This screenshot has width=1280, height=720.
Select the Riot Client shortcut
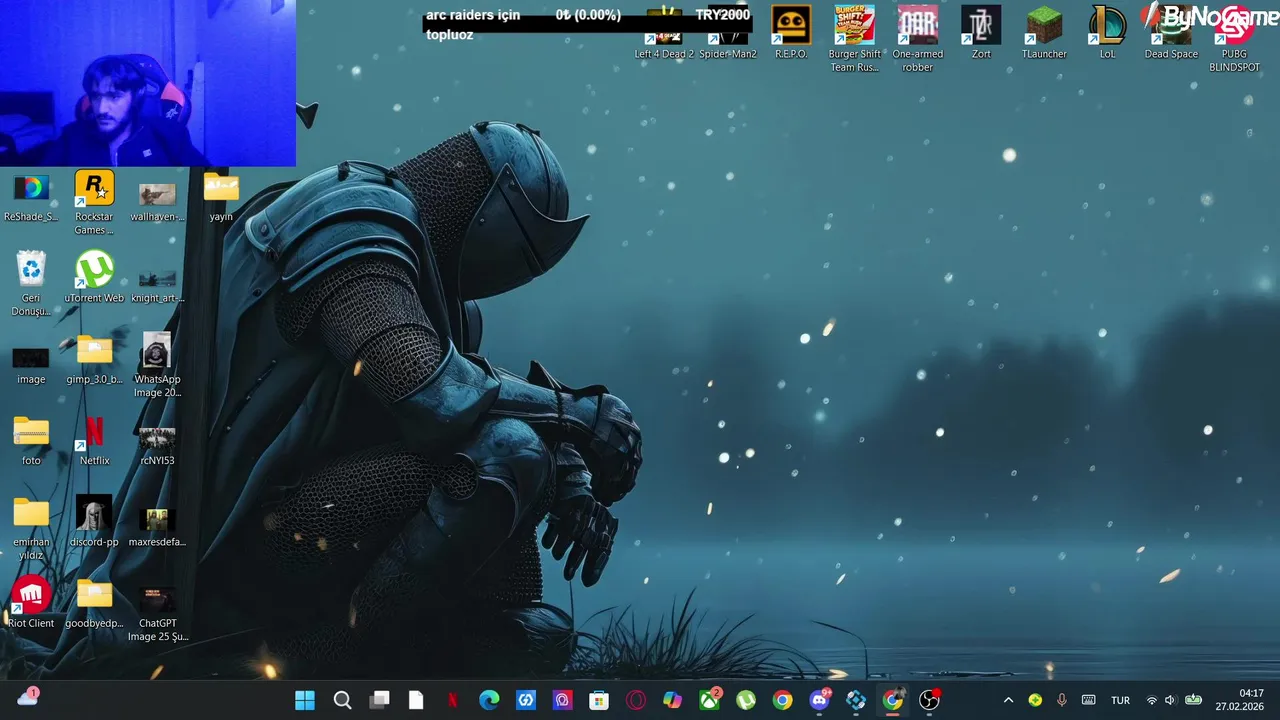[31, 603]
